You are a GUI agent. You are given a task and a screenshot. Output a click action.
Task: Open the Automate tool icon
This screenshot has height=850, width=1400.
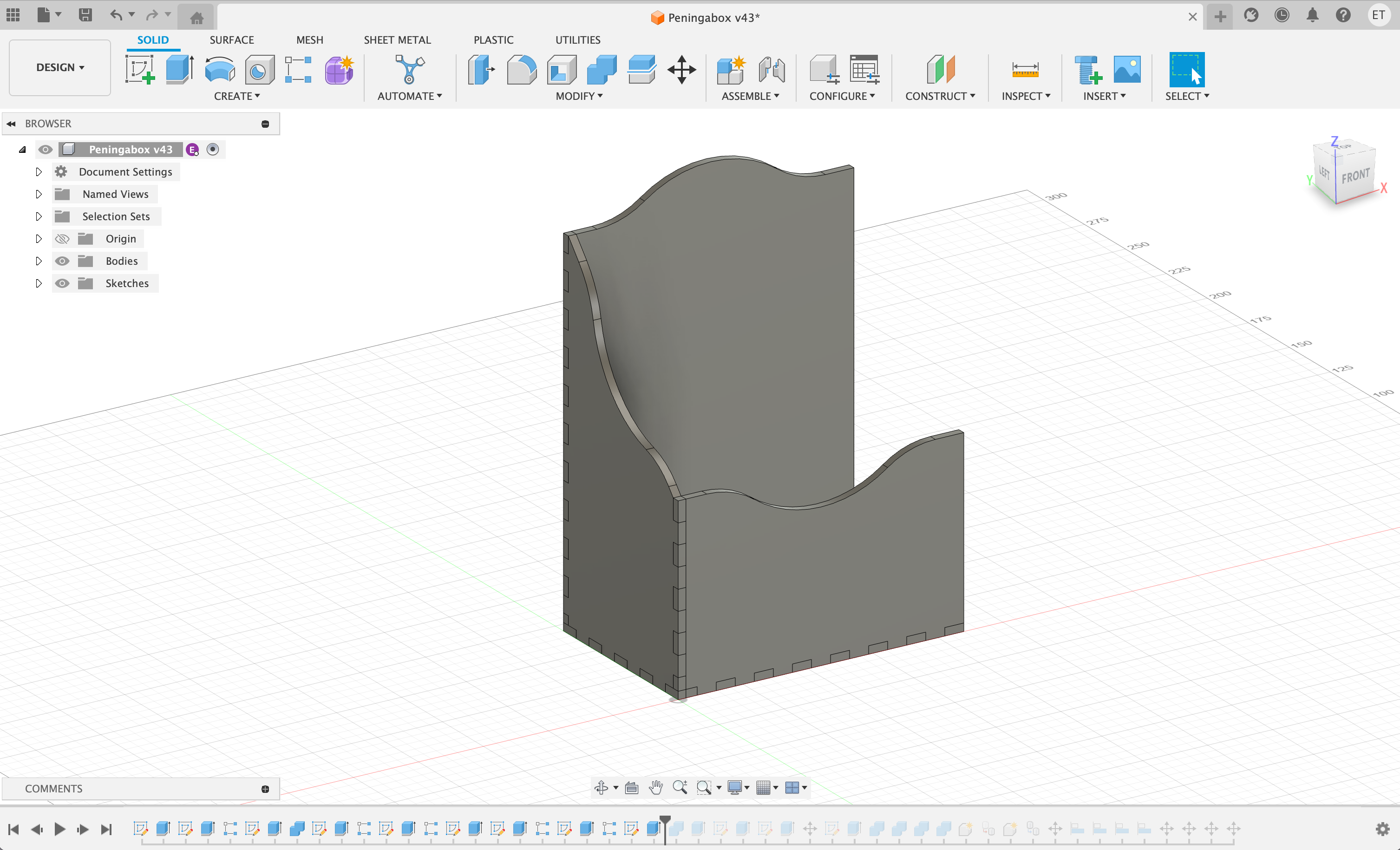click(x=410, y=70)
